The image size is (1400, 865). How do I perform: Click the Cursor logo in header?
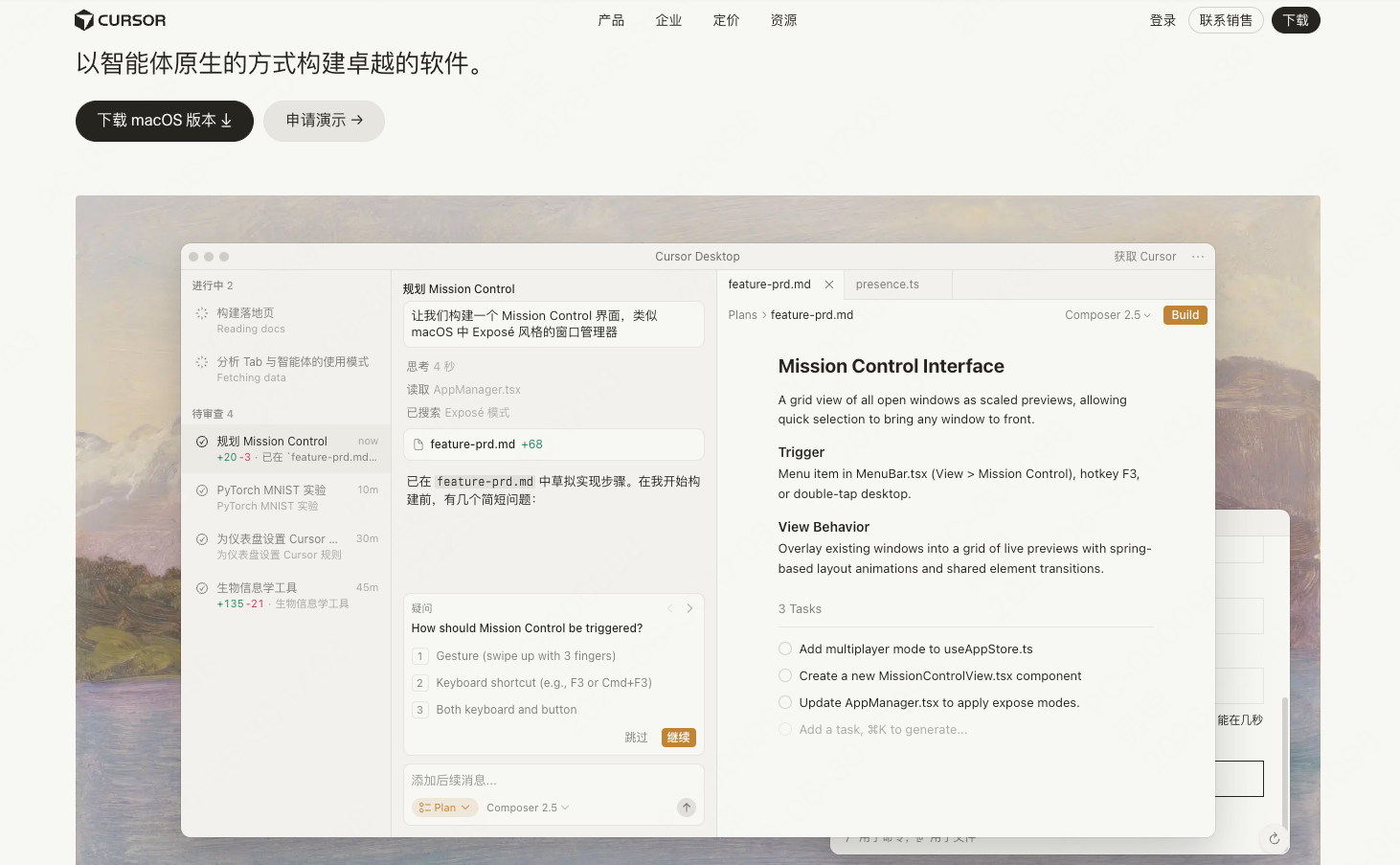120,20
